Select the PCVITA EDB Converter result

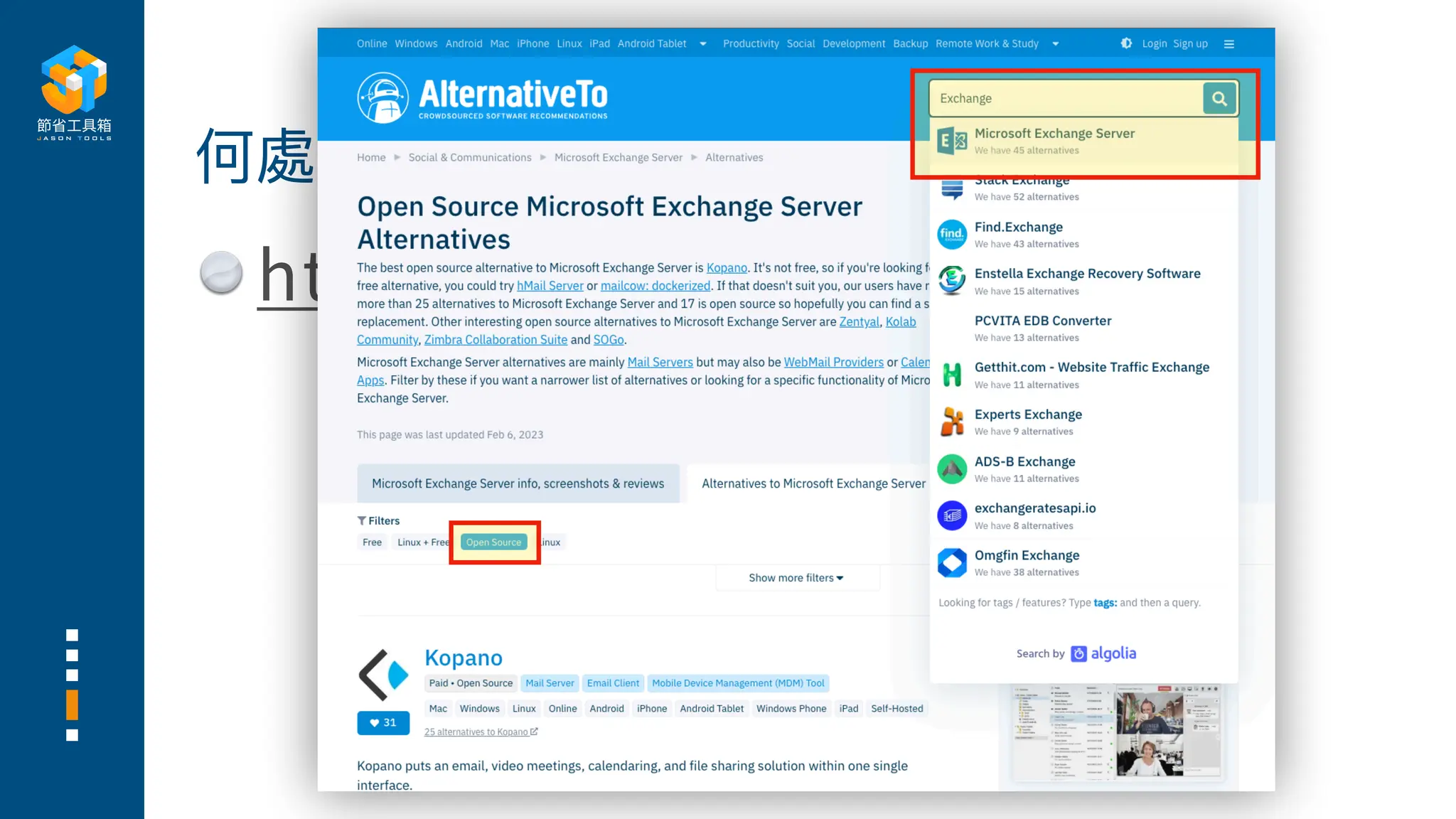[1084, 328]
